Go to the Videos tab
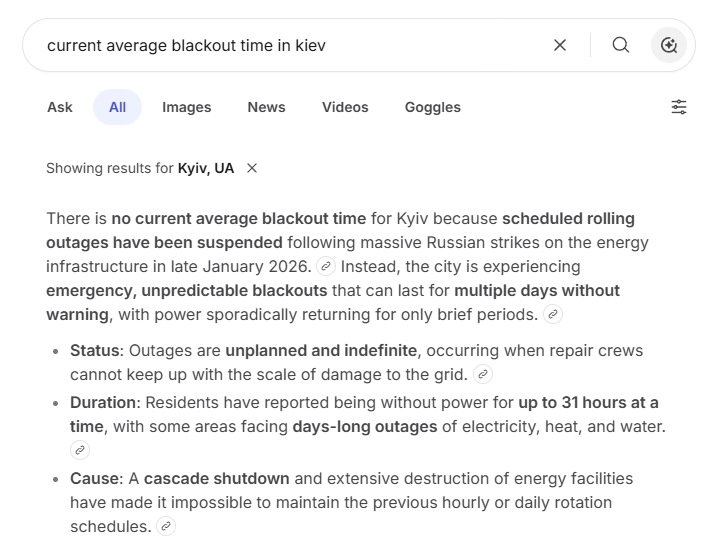718x551 pixels. click(345, 107)
